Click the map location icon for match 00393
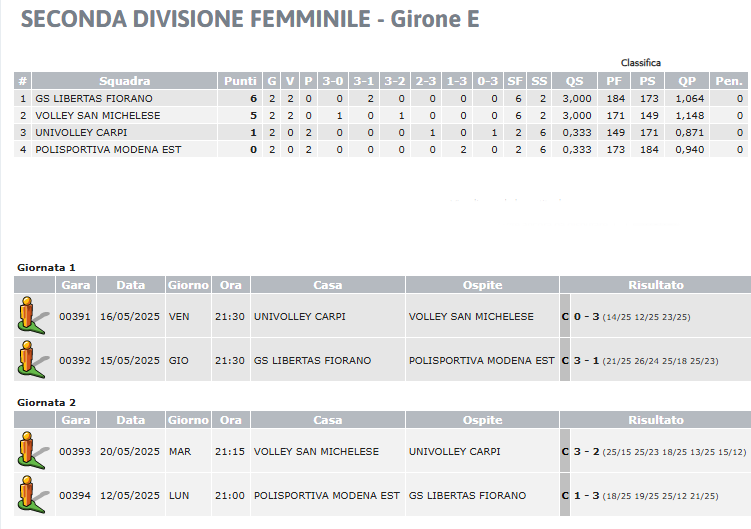 (x=33, y=450)
